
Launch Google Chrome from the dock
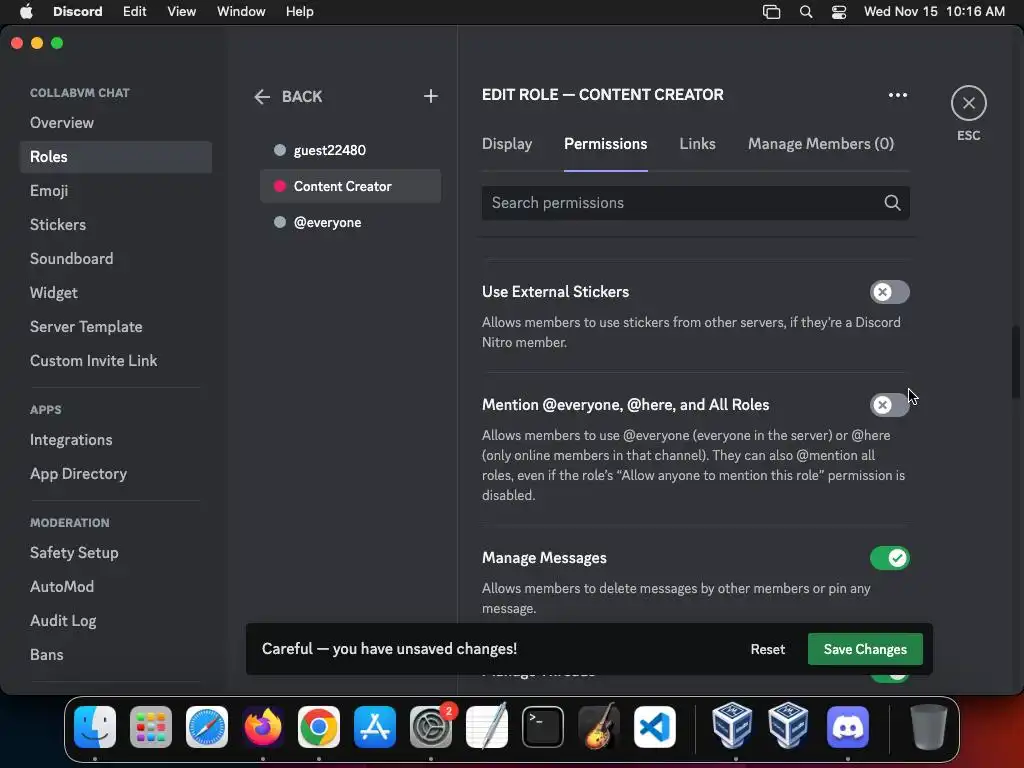pos(319,727)
